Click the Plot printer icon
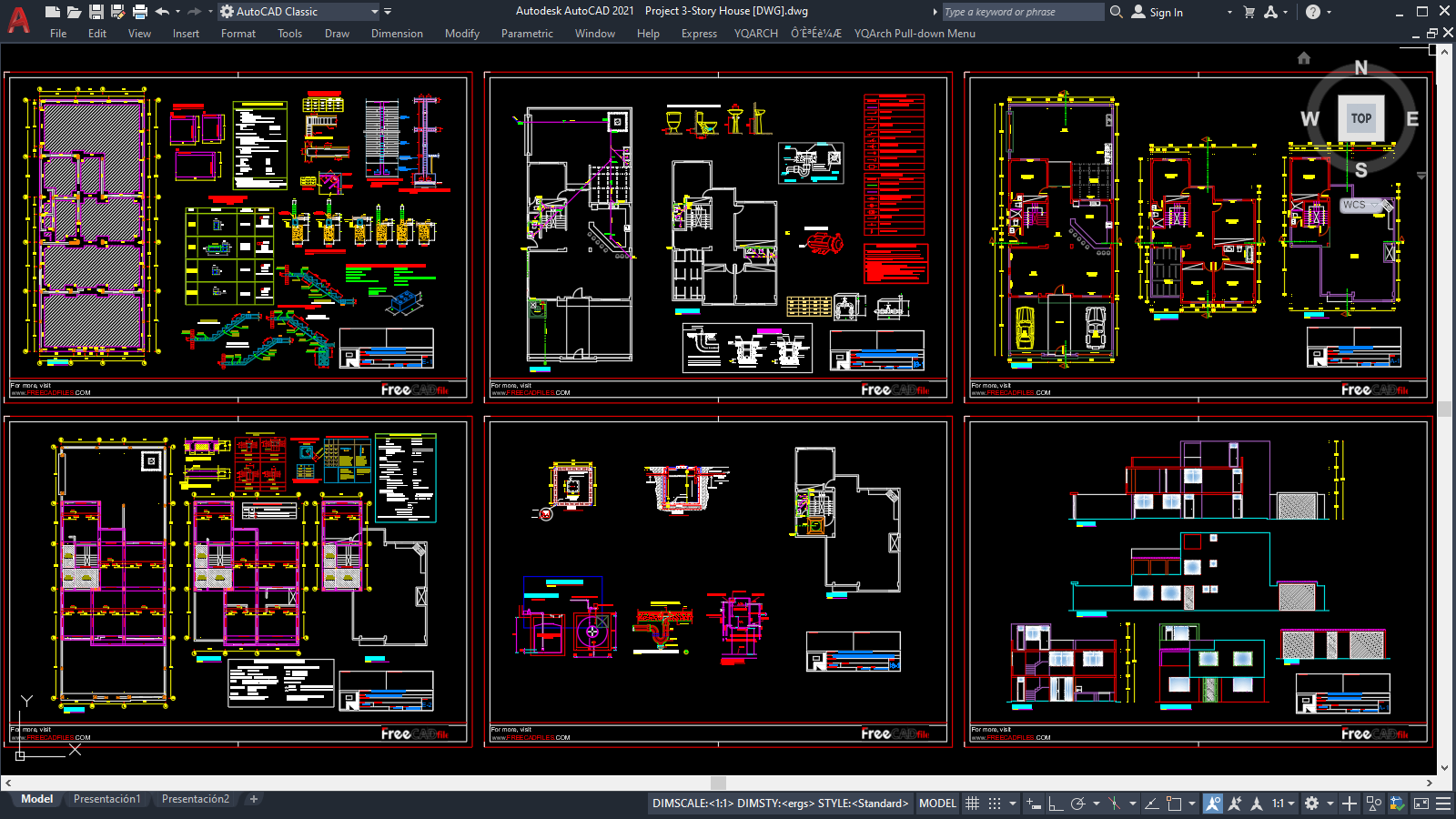Viewport: 1456px width, 819px height. click(x=139, y=12)
